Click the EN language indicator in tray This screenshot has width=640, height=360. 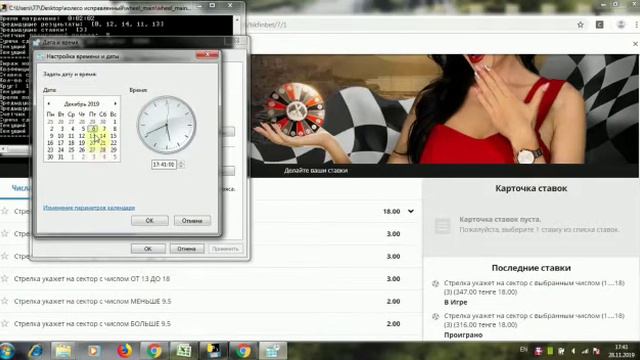[x=524, y=350]
